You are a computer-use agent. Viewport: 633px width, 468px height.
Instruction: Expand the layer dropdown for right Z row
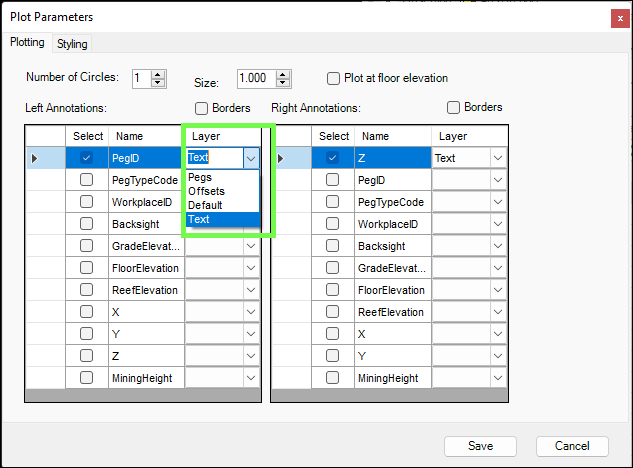click(x=497, y=158)
